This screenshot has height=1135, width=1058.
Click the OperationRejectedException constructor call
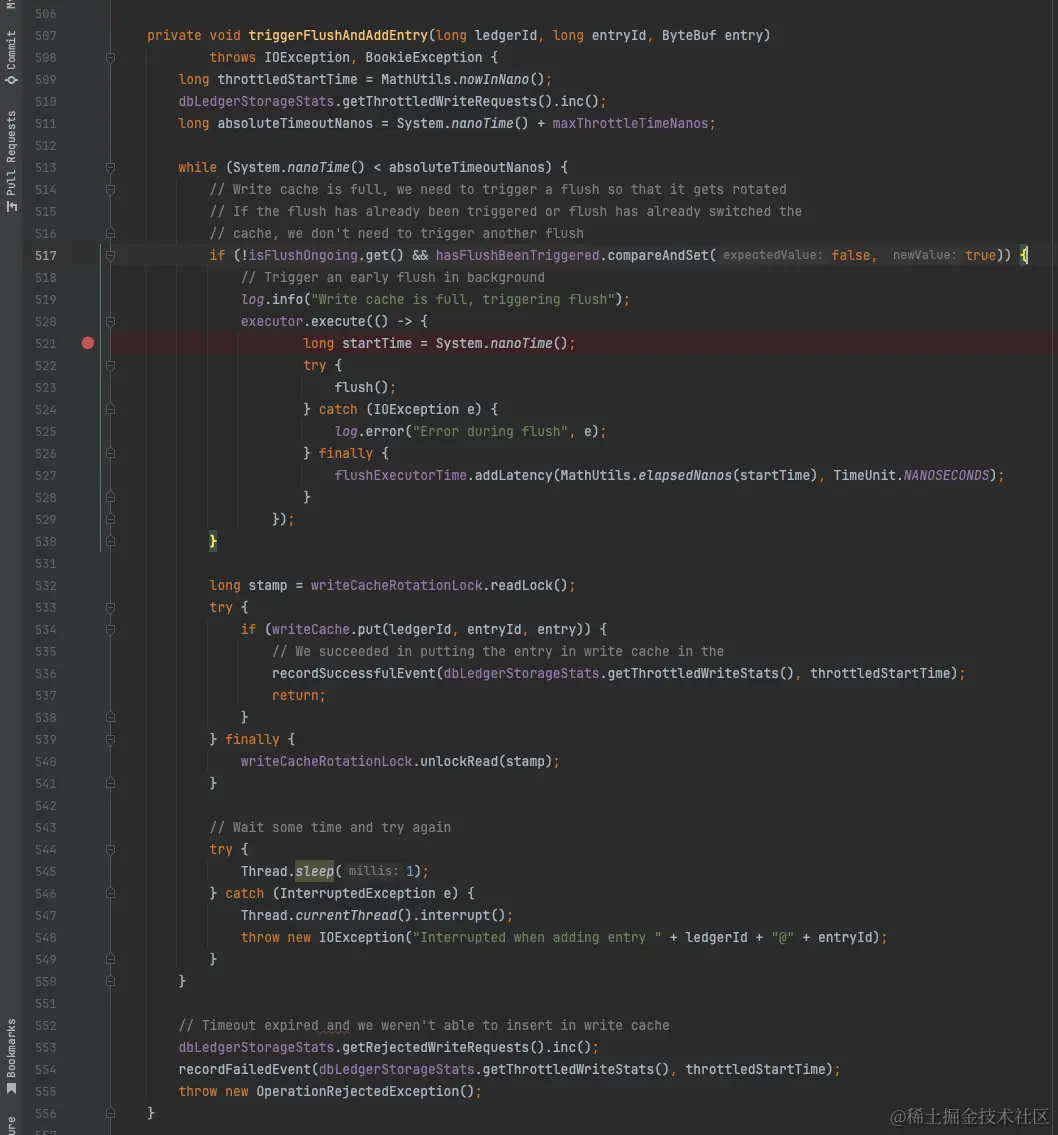click(365, 1092)
